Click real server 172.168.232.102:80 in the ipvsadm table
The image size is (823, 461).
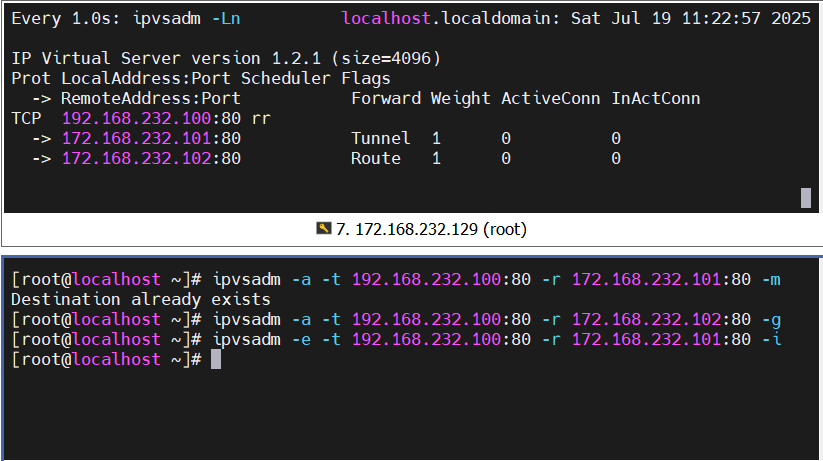point(151,158)
